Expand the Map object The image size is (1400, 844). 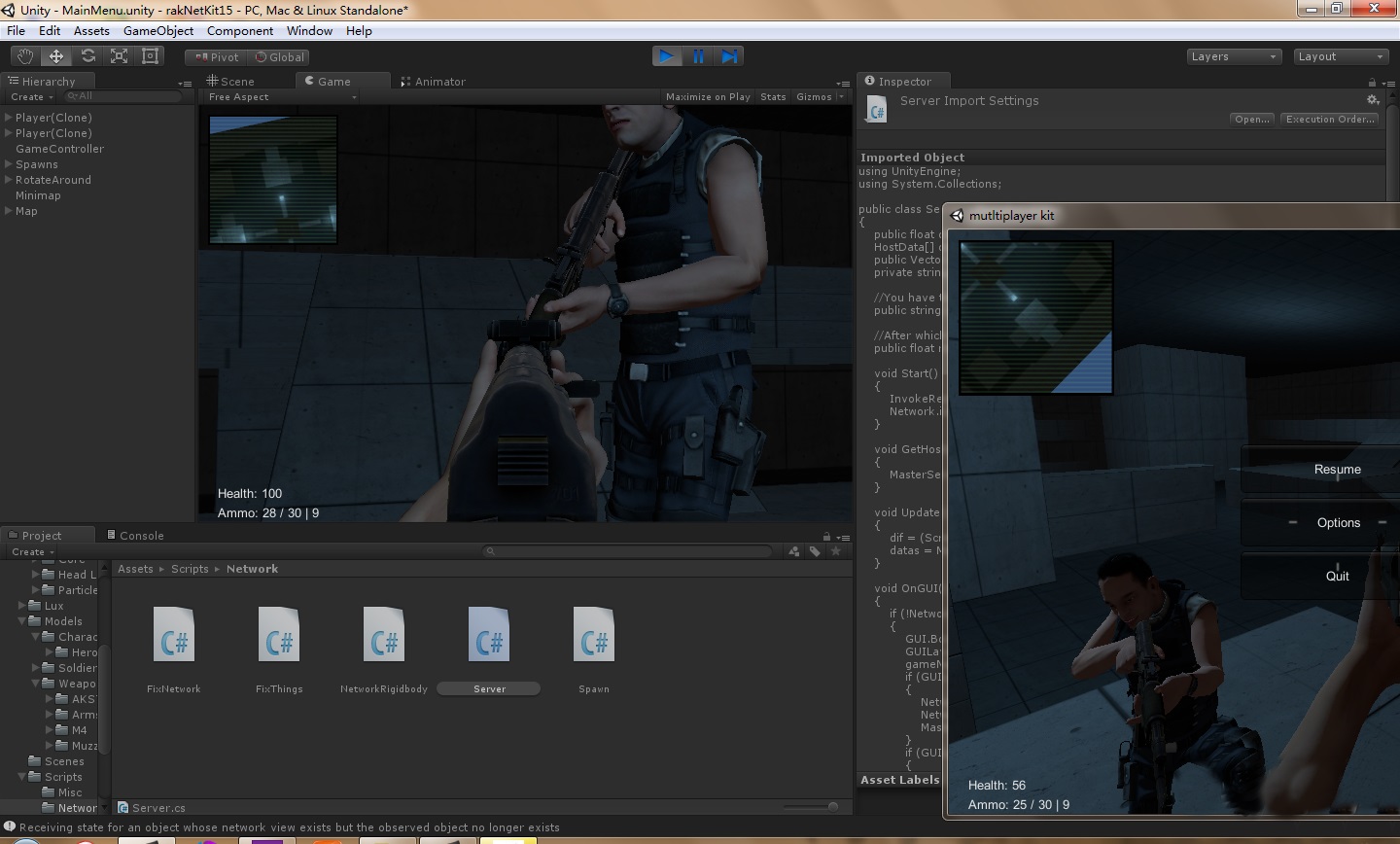8,211
